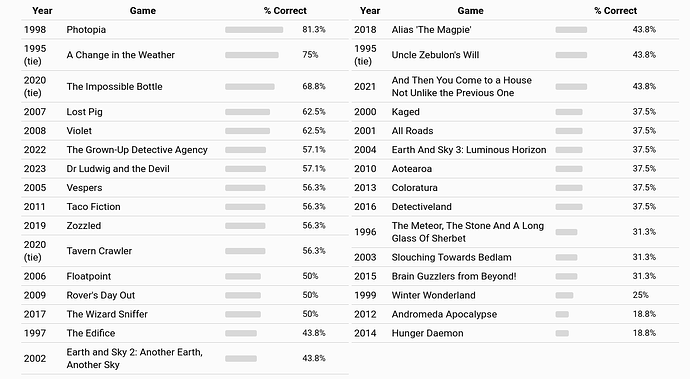Viewport: 690px width, 379px height.
Task: Click Earth and Sky 2 game title
Action: (x=135, y=358)
